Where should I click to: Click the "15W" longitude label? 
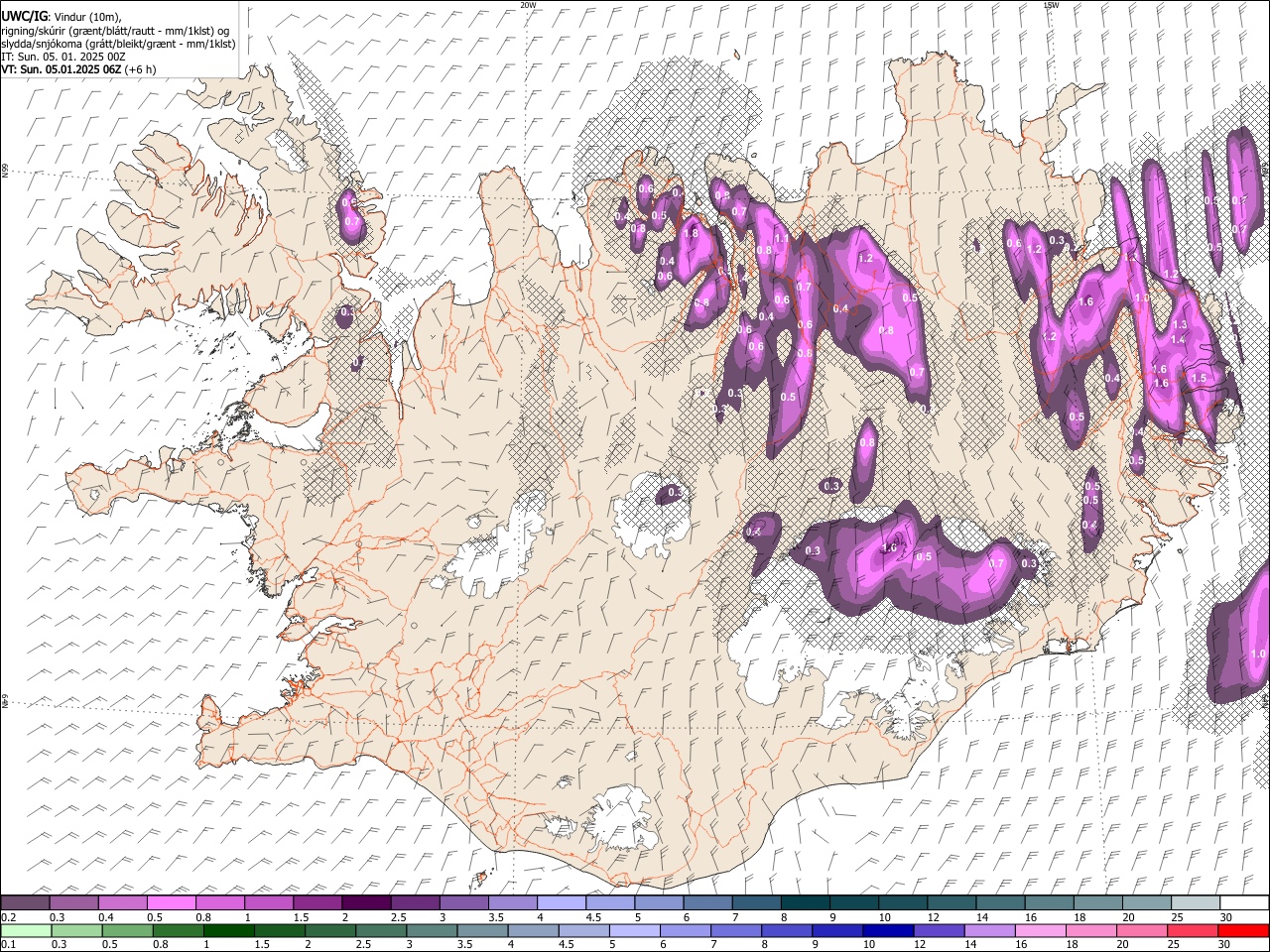[x=1051, y=5]
